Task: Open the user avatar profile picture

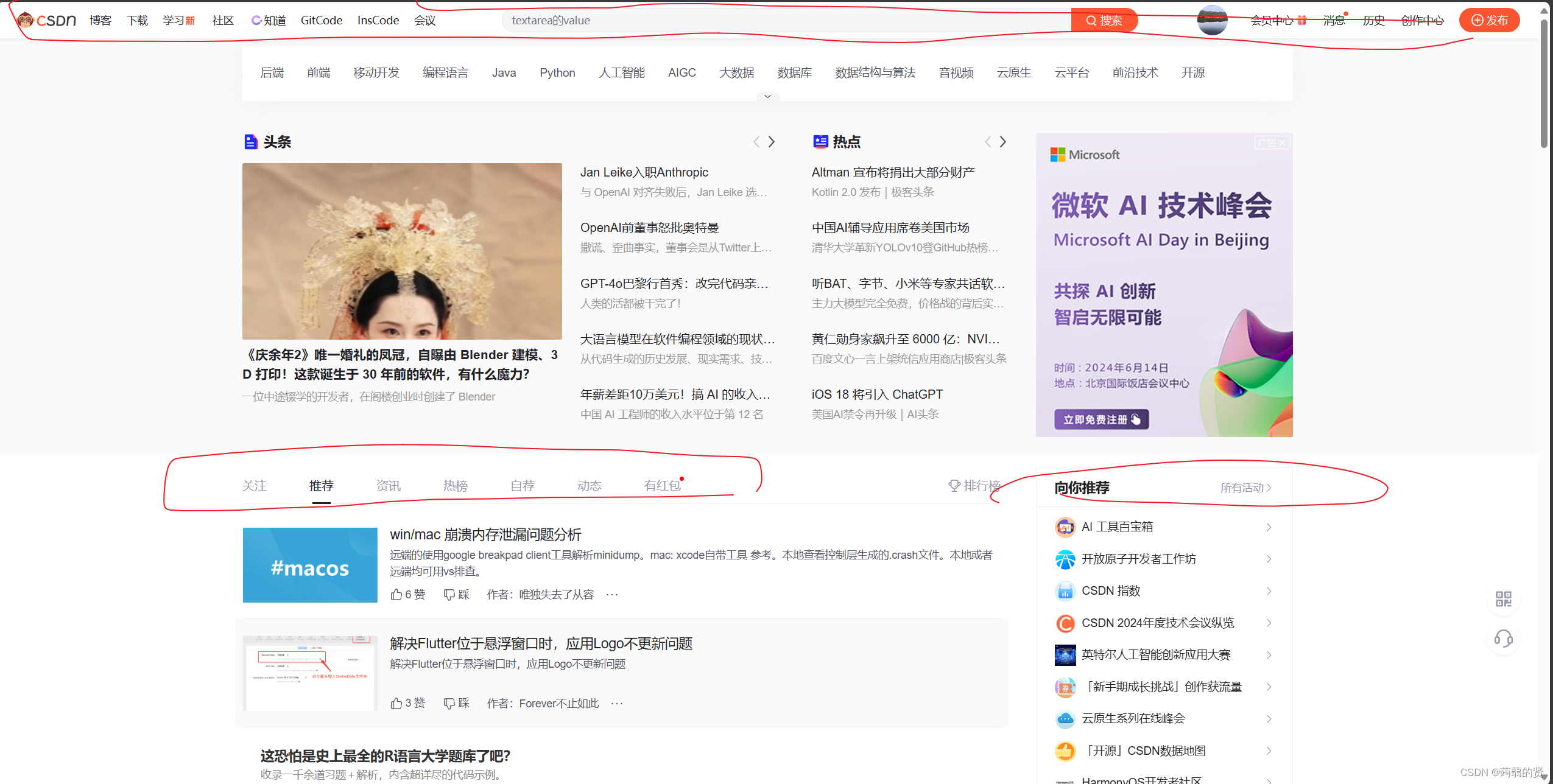Action: 1211,20
